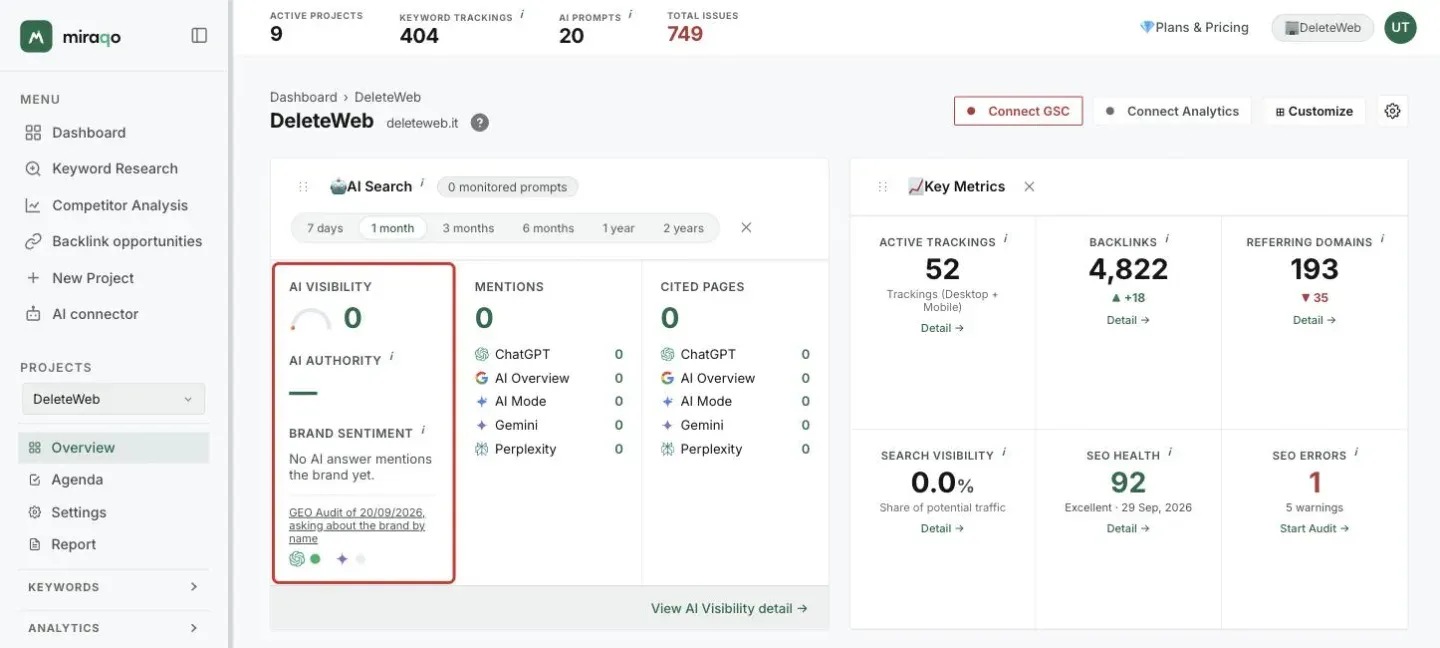Click Connect Analytics button
The image size is (1440, 648).
1172,111
